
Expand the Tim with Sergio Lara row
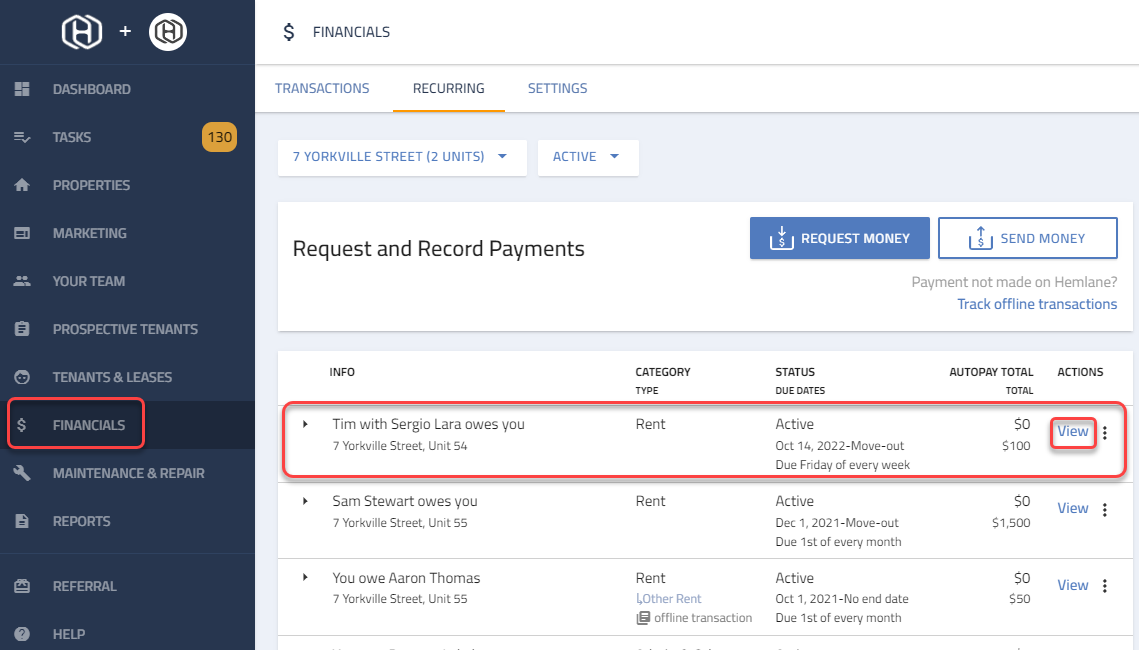coord(306,424)
